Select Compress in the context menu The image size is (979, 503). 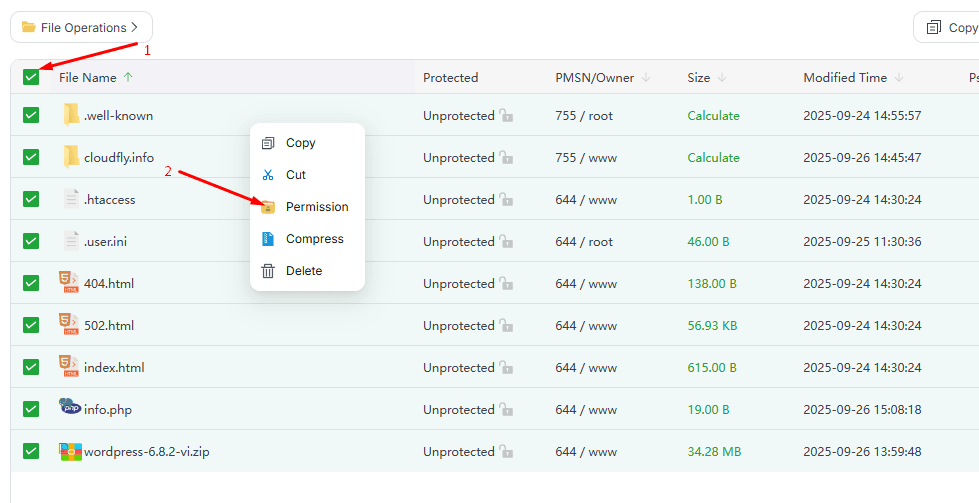(x=314, y=239)
